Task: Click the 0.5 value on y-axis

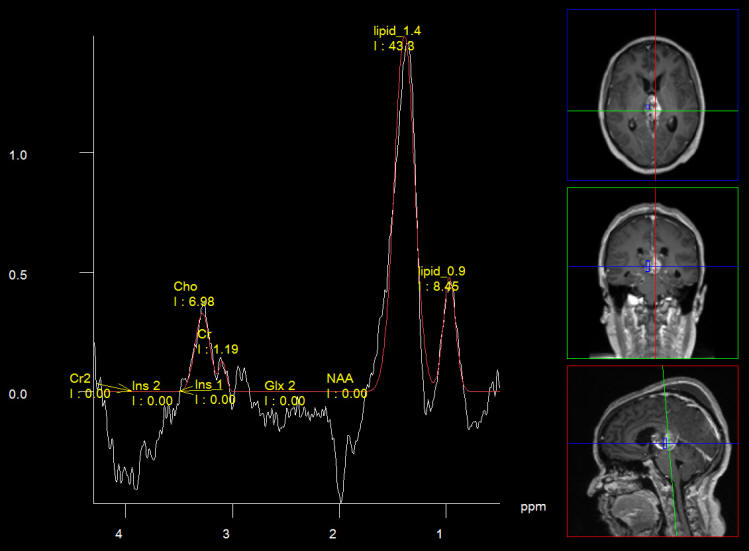Action: click(x=17, y=275)
